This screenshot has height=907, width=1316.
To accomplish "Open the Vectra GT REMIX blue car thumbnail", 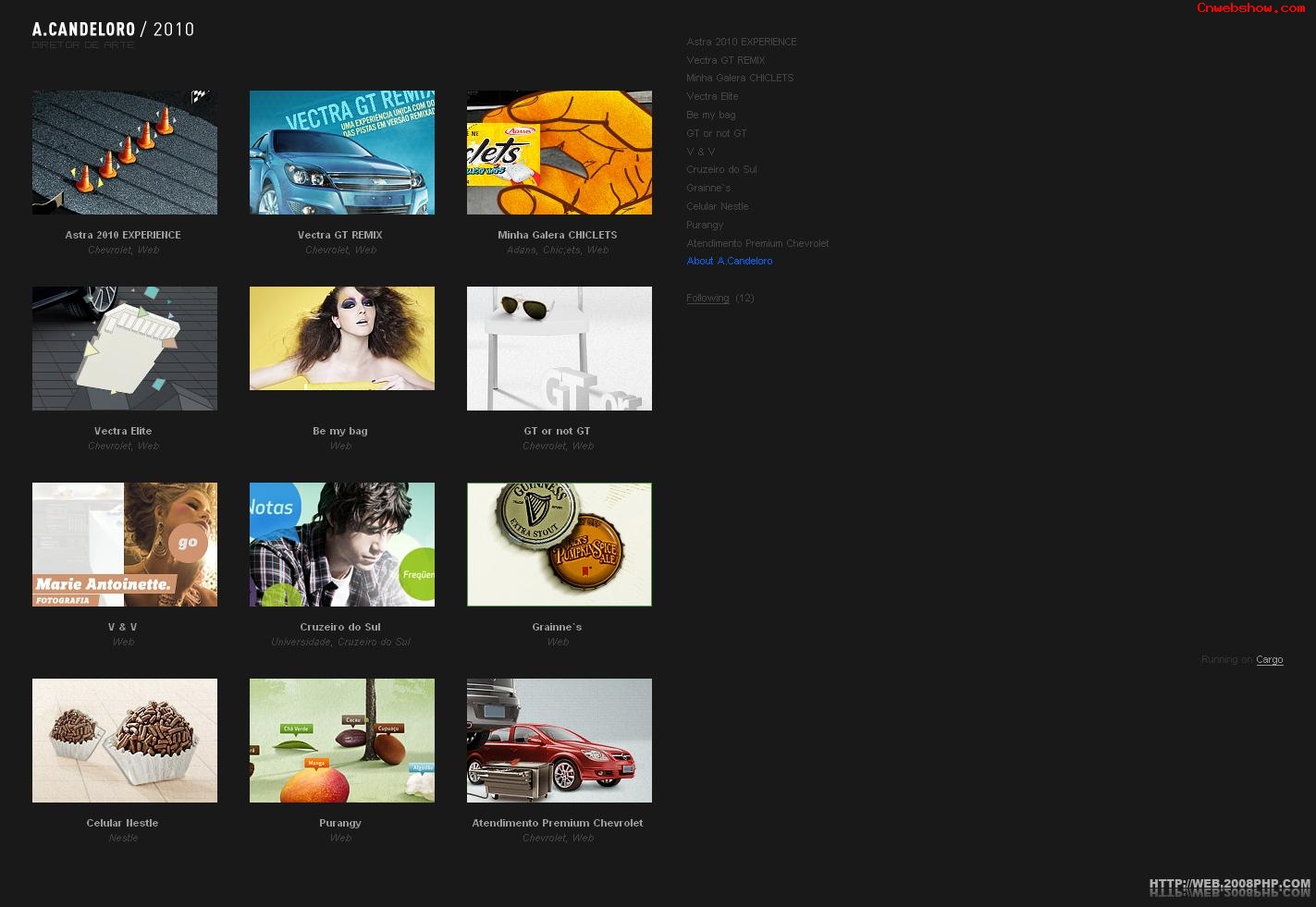I will pyautogui.click(x=342, y=153).
